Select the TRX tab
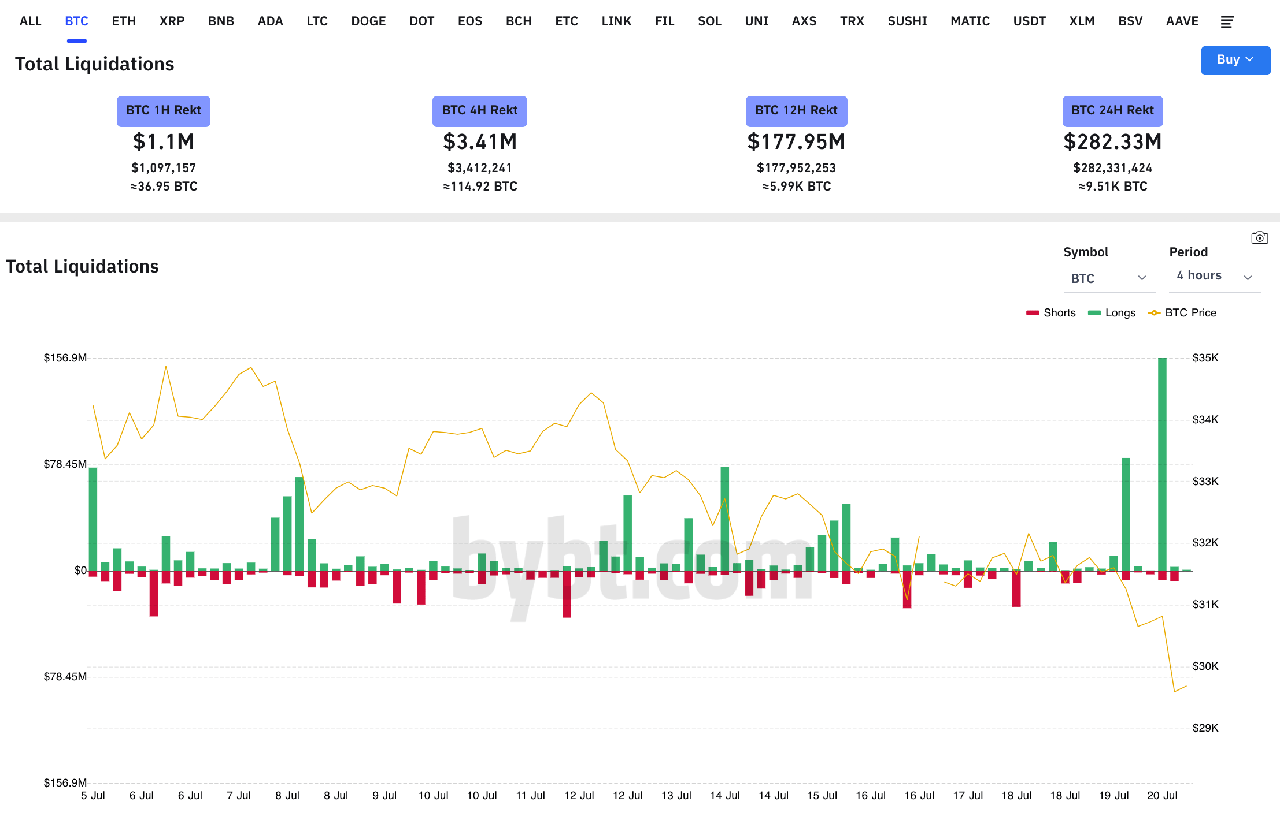Screen dimensions: 1280x820 (x=853, y=21)
